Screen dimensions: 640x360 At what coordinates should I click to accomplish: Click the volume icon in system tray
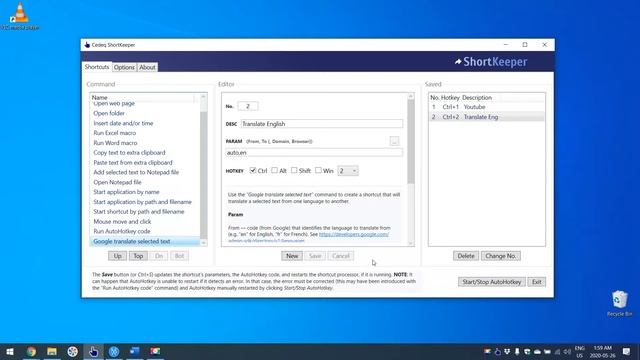[x=567, y=351]
